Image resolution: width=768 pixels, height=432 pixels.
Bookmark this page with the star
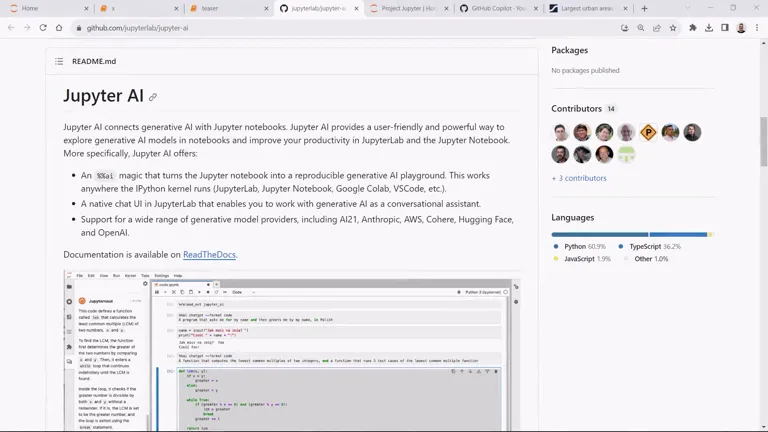pos(673,28)
